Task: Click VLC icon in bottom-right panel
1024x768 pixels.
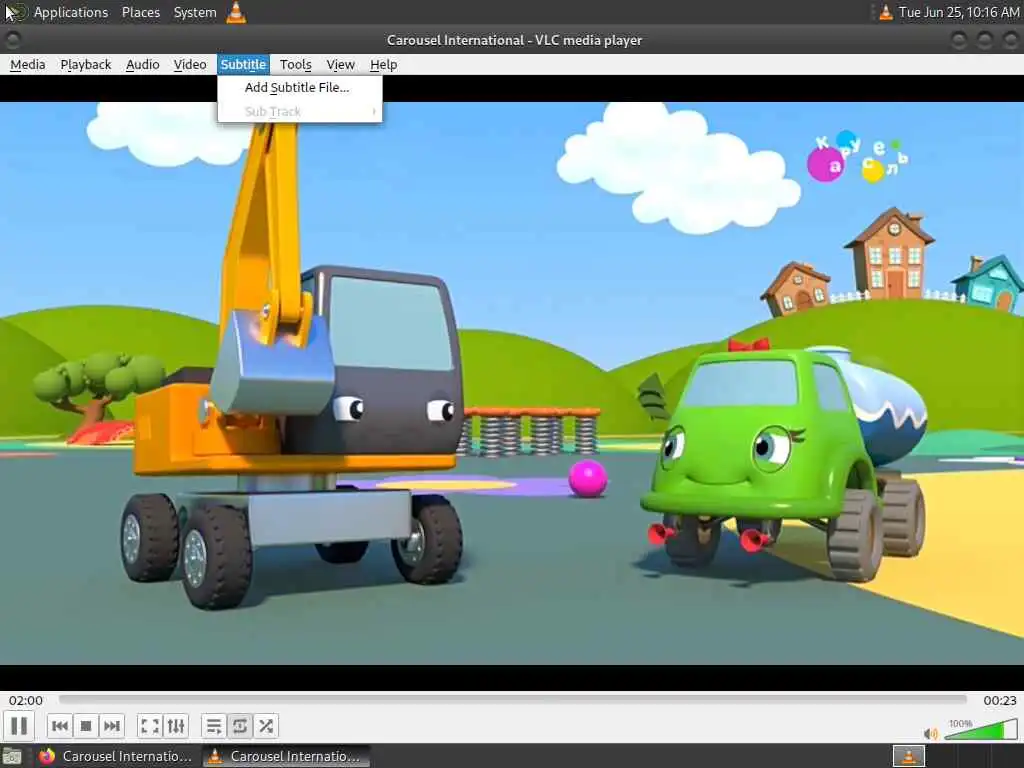Action: click(x=908, y=756)
